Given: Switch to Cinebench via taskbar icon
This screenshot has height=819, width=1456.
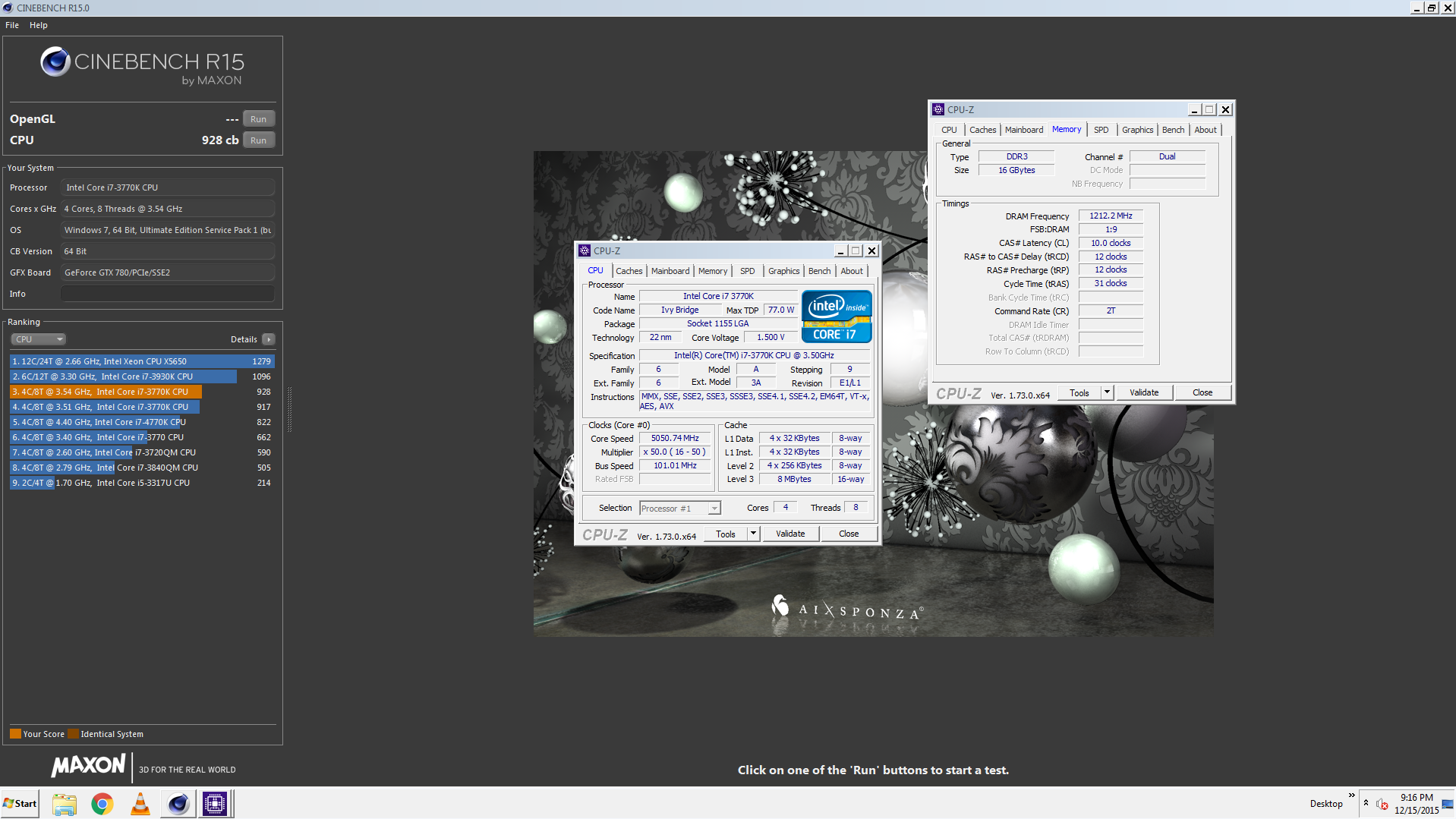Looking at the screenshot, I should (x=178, y=804).
